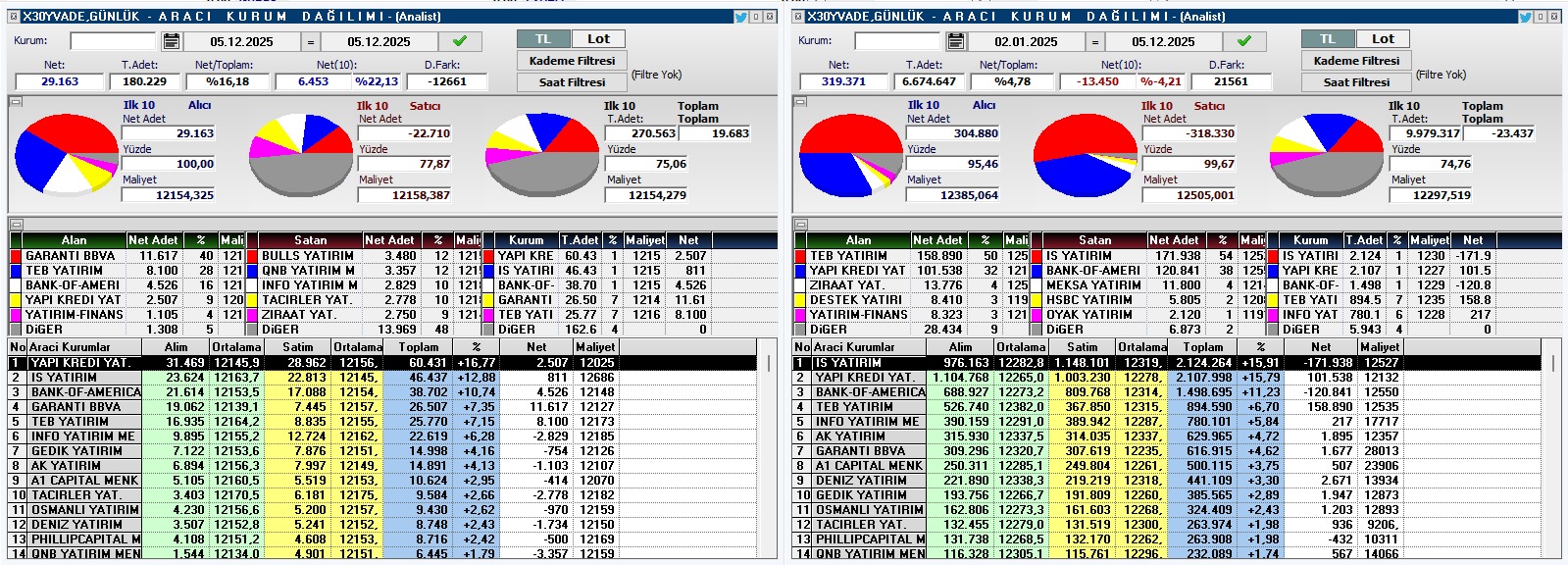
Task: Click the green checkmark confirm in left panel
Action: click(x=460, y=41)
